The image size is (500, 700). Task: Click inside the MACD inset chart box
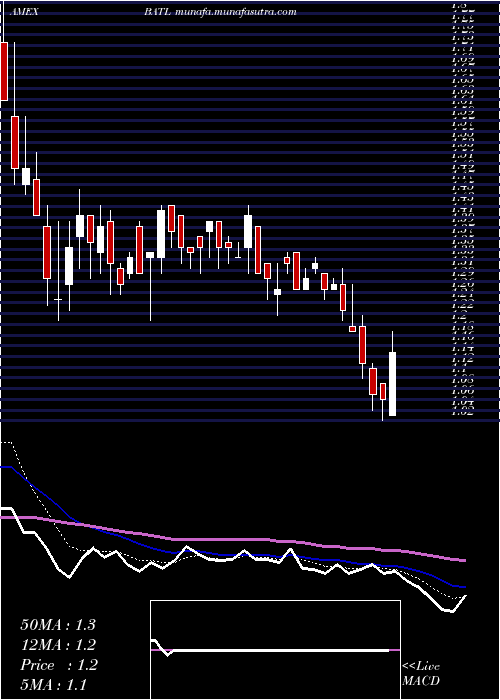[275, 650]
